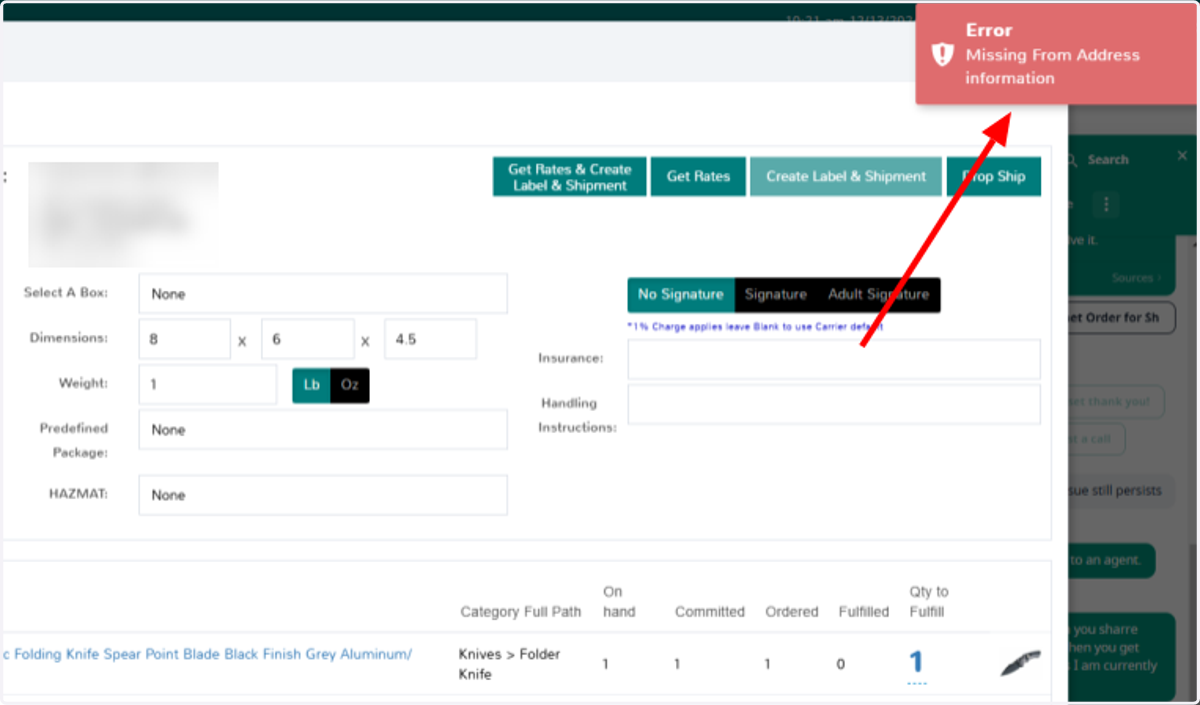Click the Category Full Path column header
1200x705 pixels.
pyautogui.click(x=520, y=612)
